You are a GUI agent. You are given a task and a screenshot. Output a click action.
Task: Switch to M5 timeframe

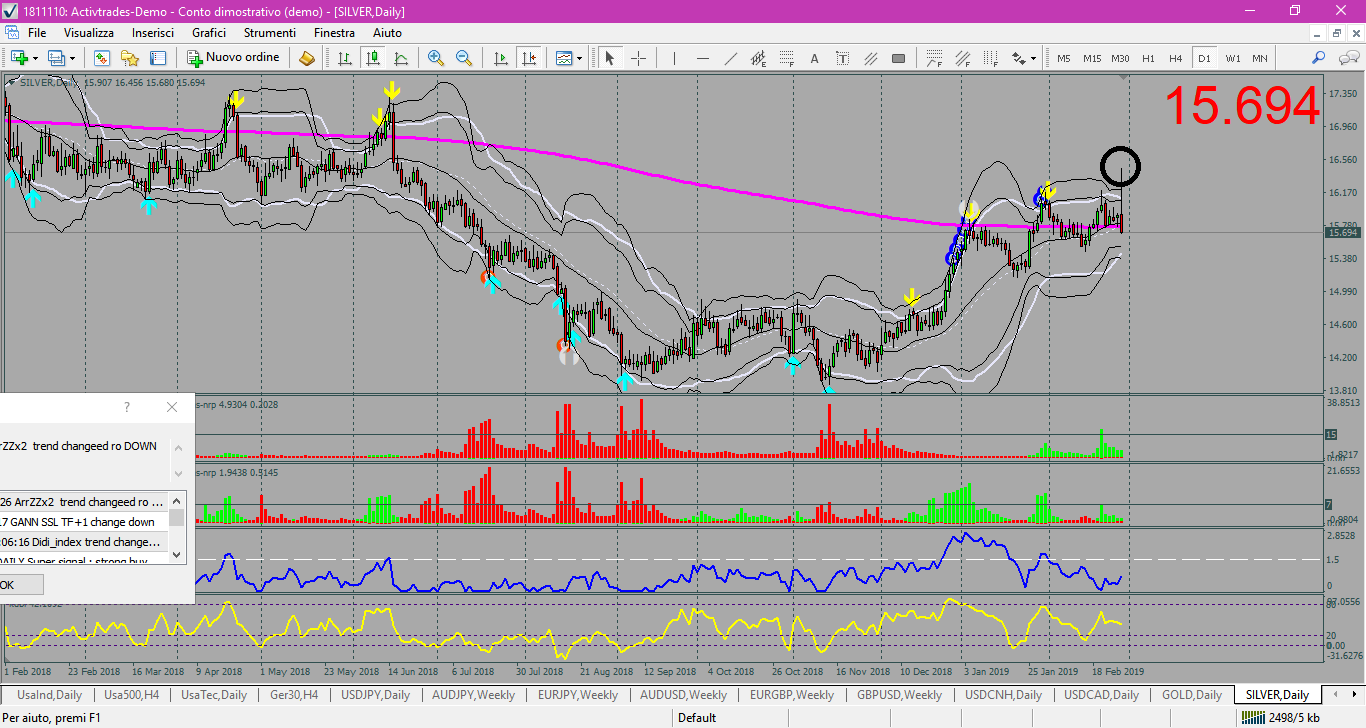tap(1064, 58)
